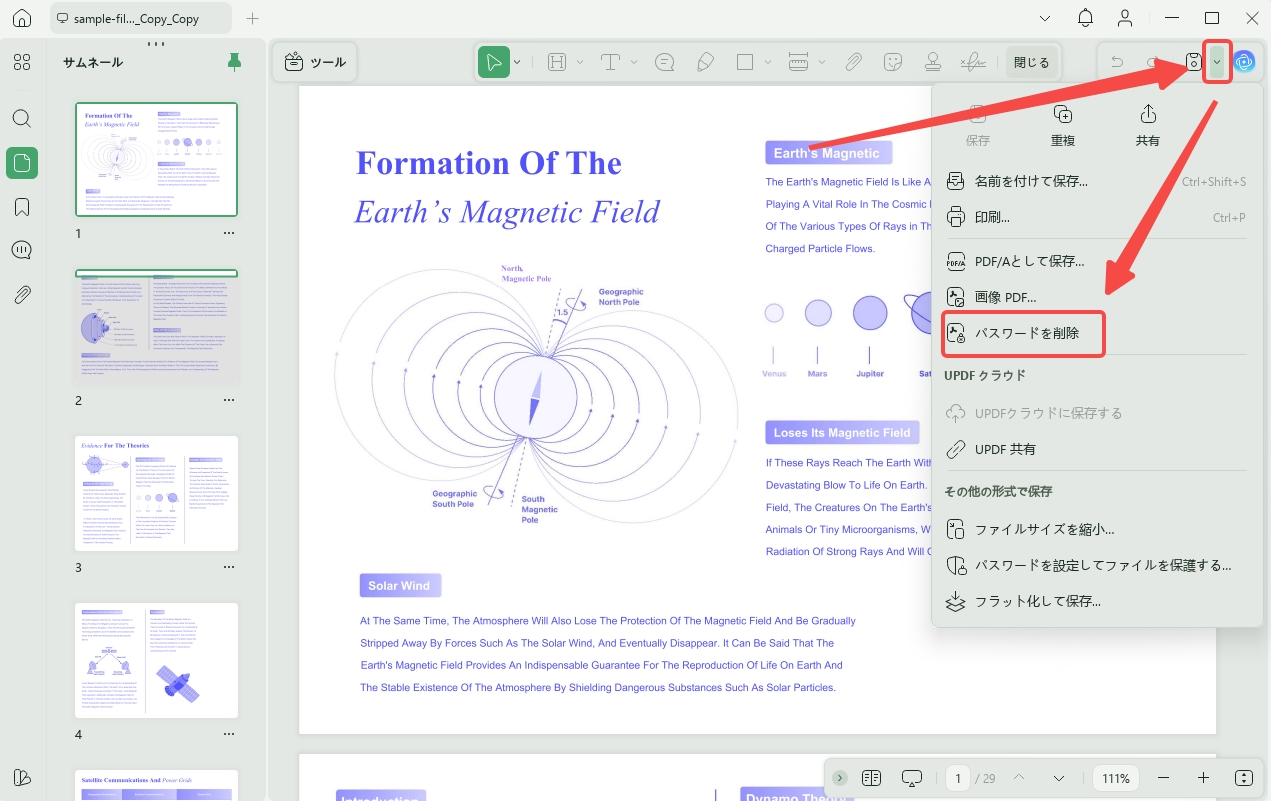1271x801 pixels.
Task: Collapse the bottom page bar with its arrow
Action: (840, 778)
